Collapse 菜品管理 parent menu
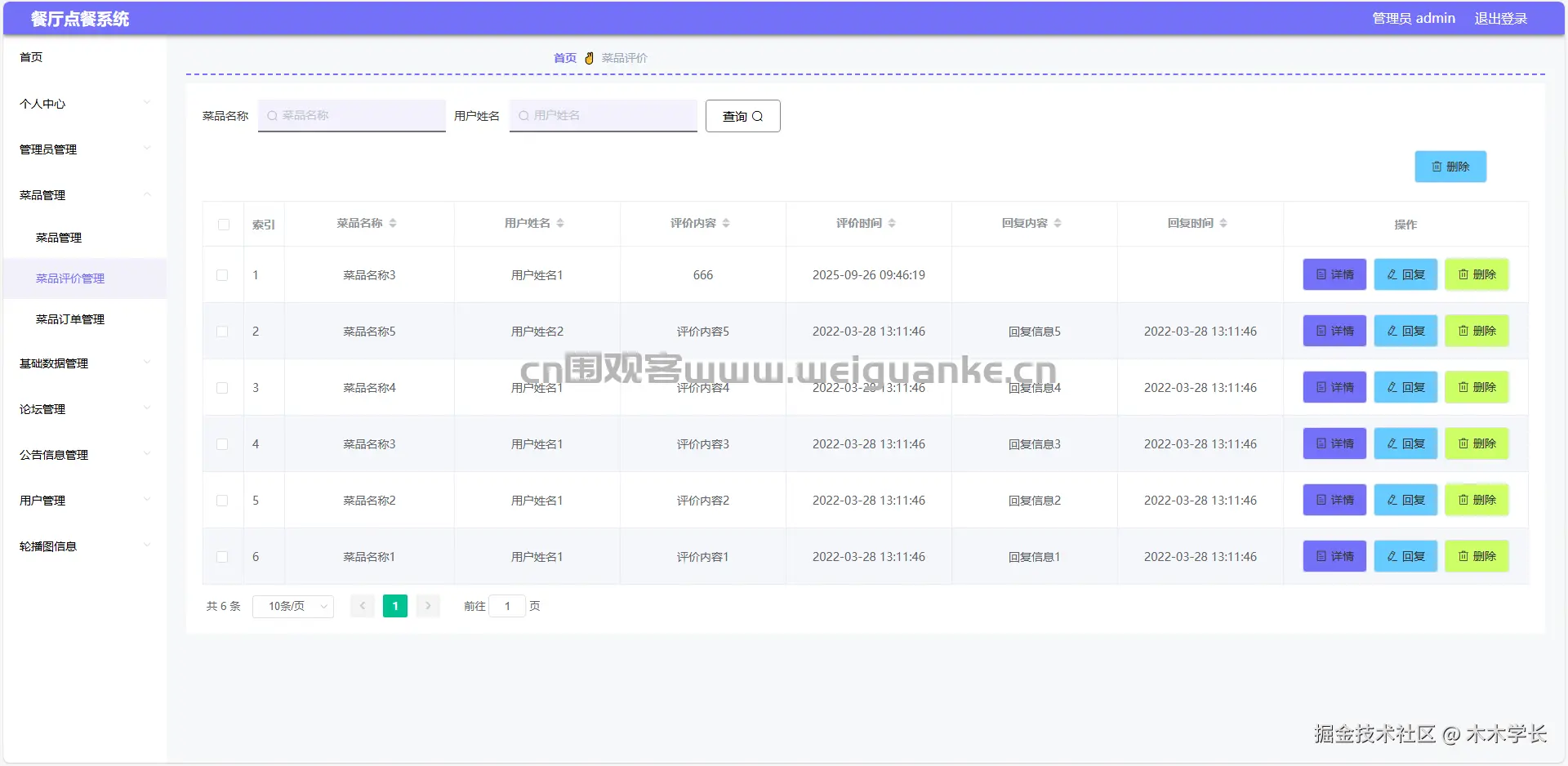Screen dimensions: 1568x766 [85, 195]
